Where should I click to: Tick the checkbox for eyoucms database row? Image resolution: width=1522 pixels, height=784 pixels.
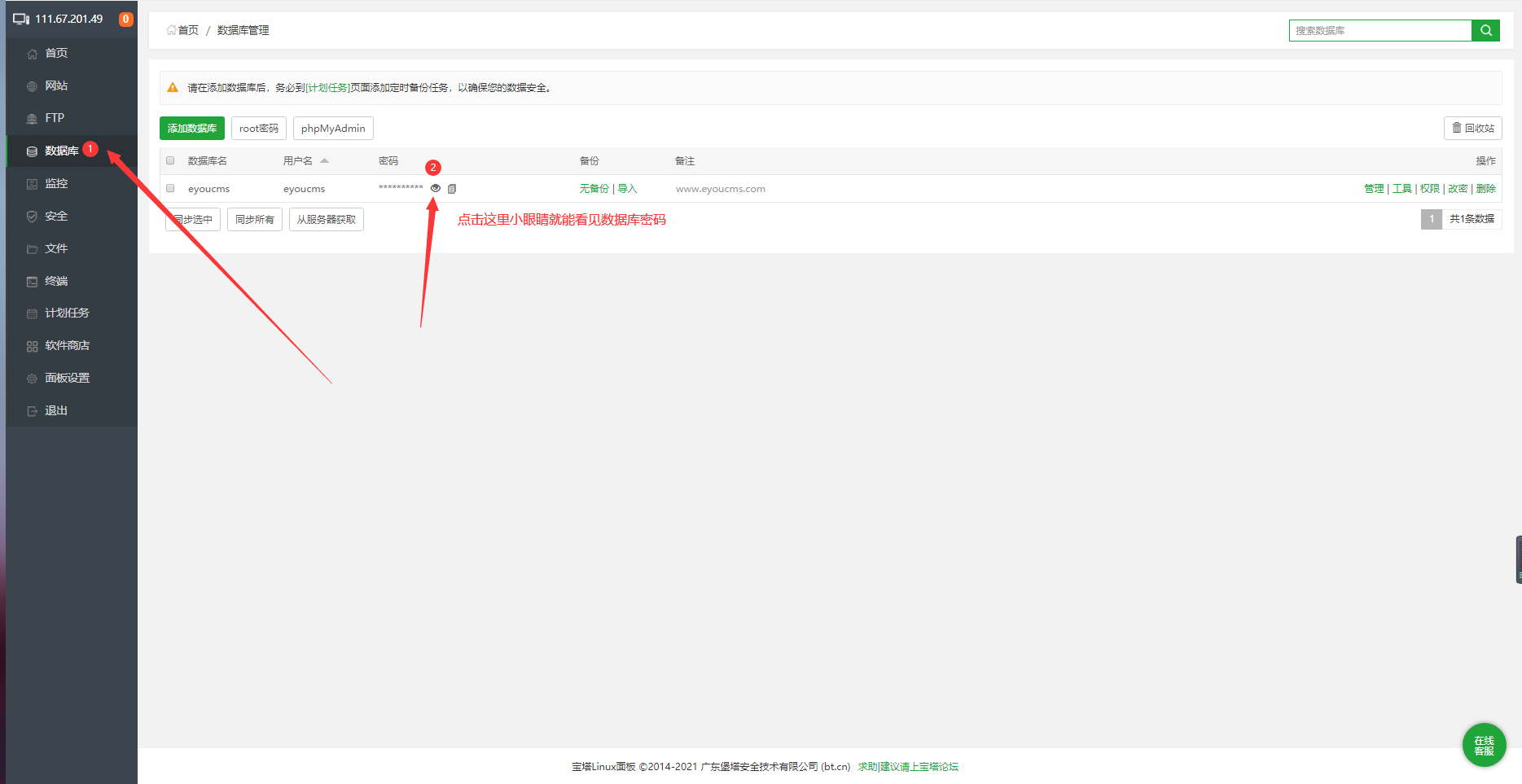pyautogui.click(x=170, y=188)
